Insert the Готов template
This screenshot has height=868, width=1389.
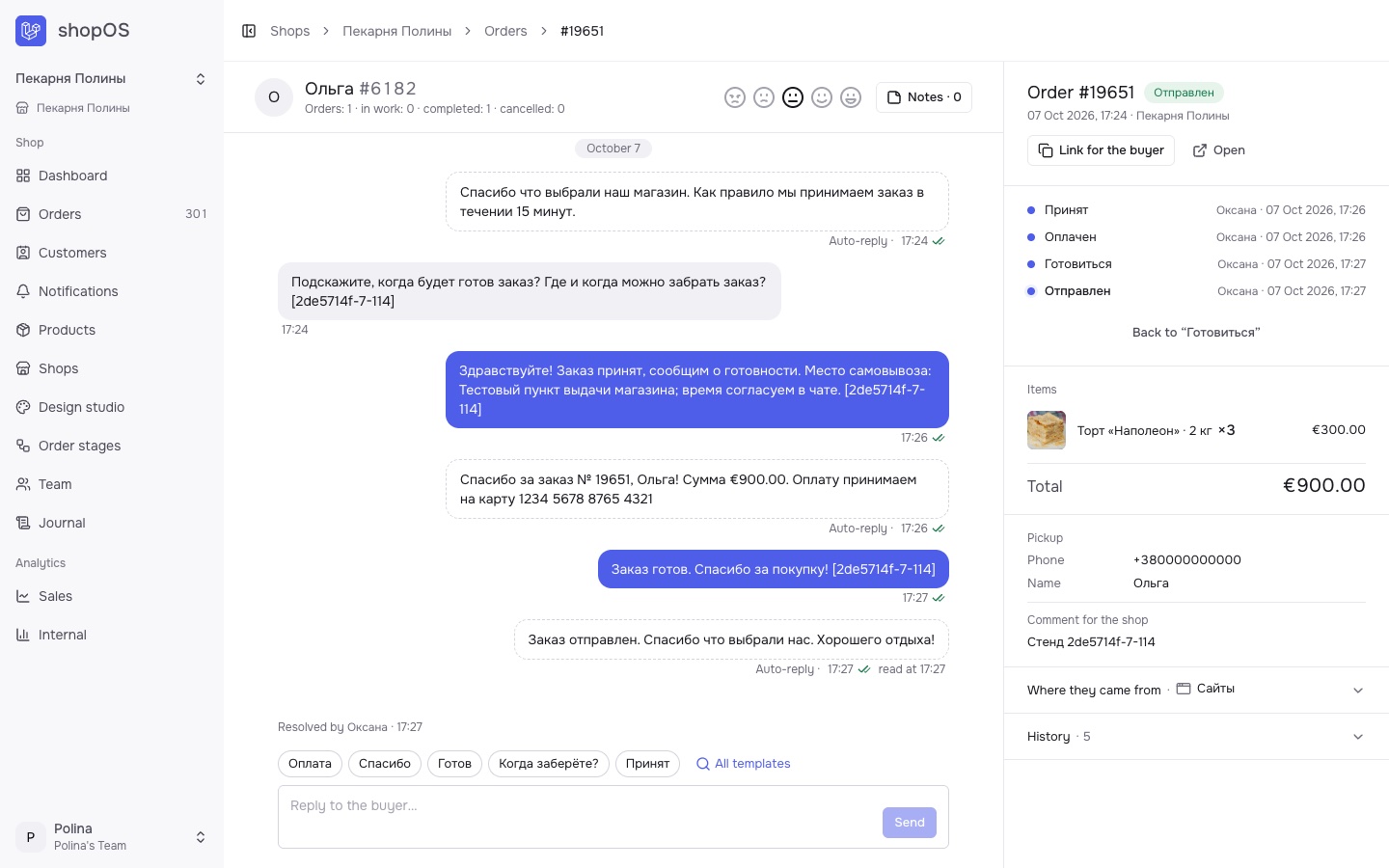454,764
